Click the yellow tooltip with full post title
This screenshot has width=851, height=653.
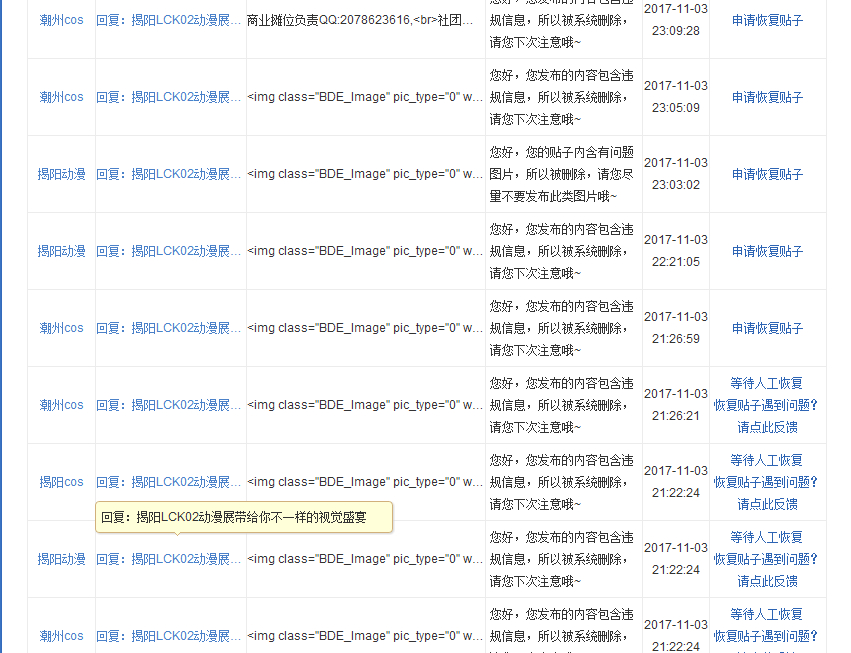click(x=244, y=517)
